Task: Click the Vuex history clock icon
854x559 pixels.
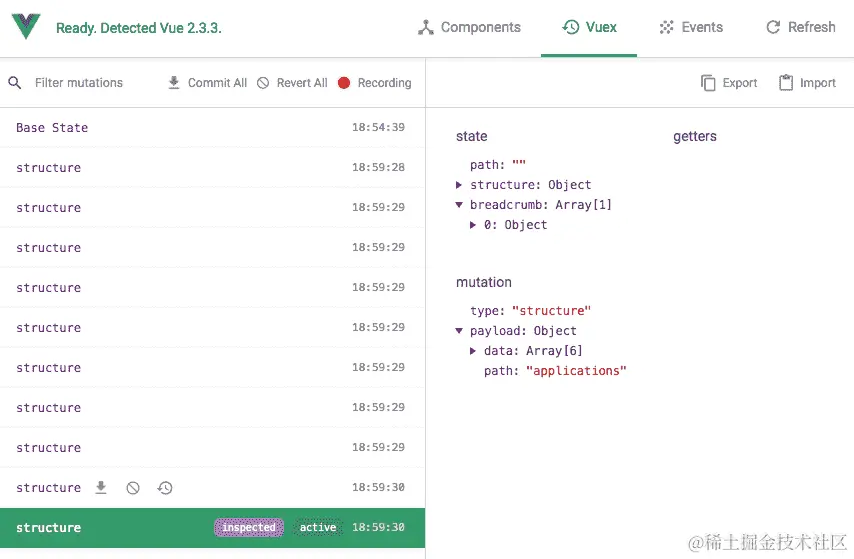Action: [570, 27]
